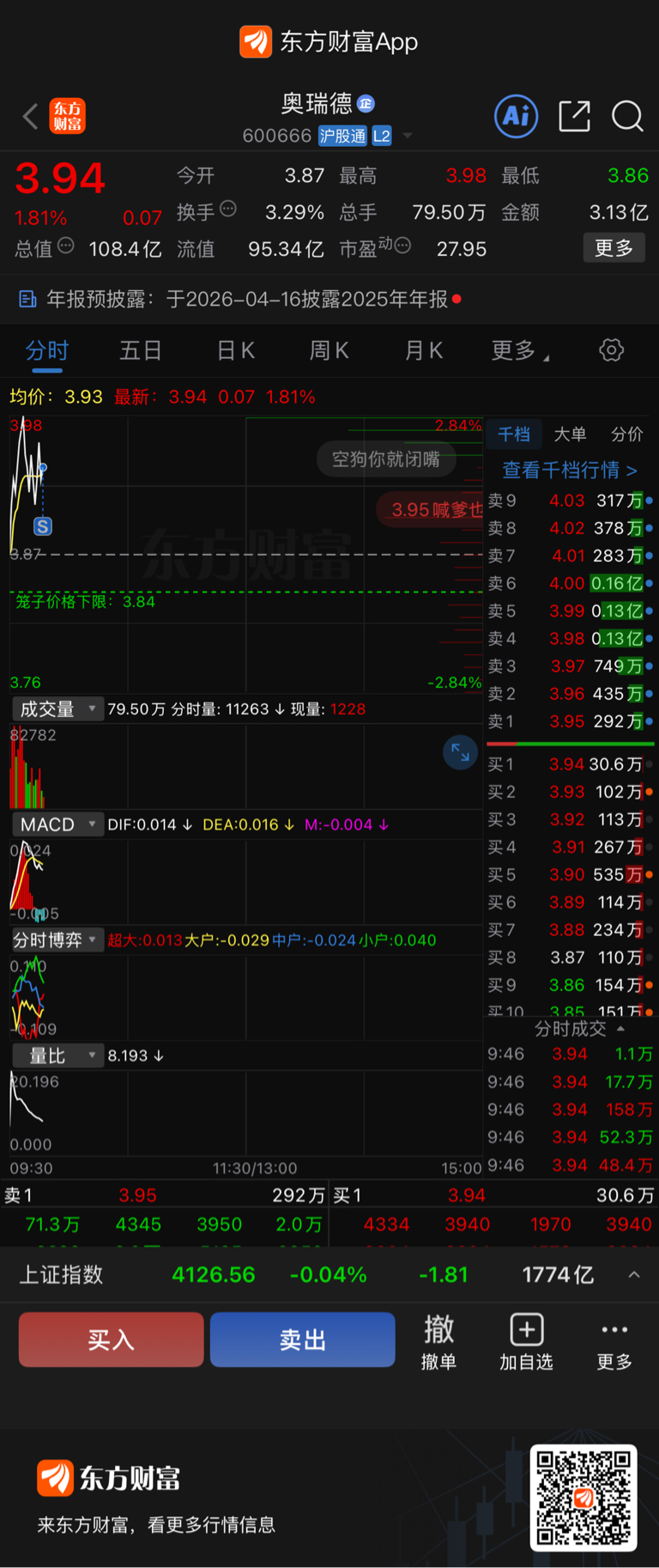Tap the share export icon

574,116
